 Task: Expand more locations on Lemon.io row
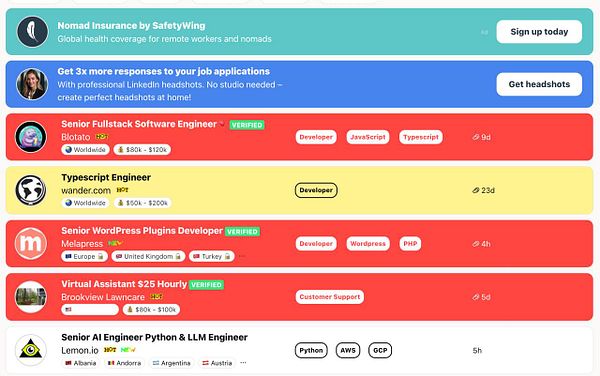(243, 363)
